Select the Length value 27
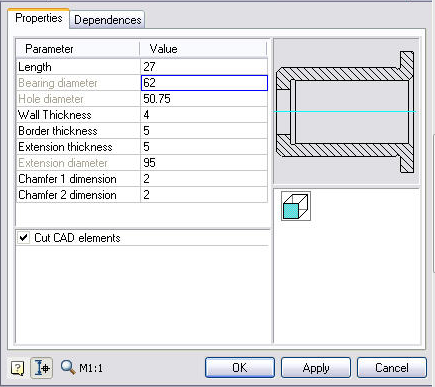Screen dimensions: 435x387 click(x=204, y=67)
